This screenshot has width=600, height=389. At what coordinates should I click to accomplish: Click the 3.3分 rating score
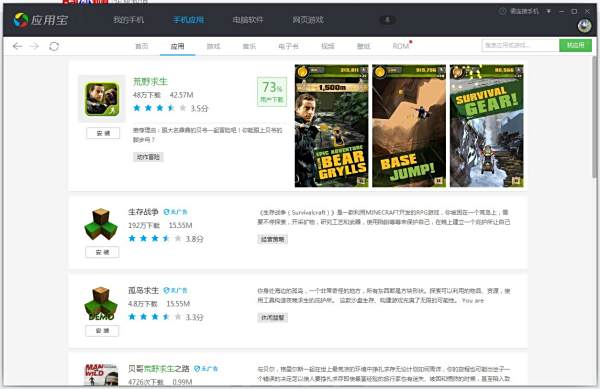click(195, 317)
